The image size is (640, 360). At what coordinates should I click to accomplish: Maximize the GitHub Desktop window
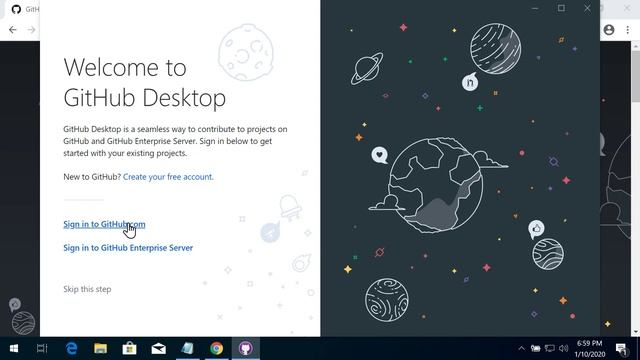click(561, 8)
